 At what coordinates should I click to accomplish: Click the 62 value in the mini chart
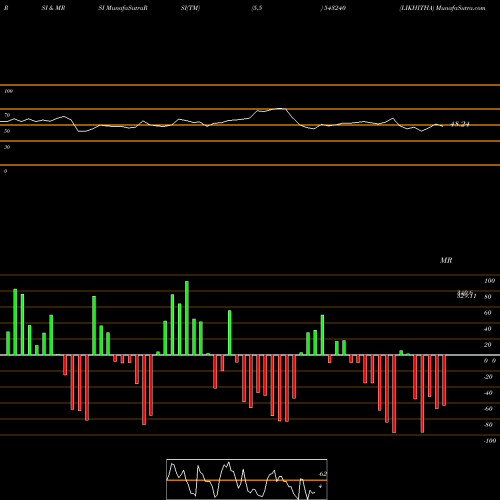click(323, 474)
